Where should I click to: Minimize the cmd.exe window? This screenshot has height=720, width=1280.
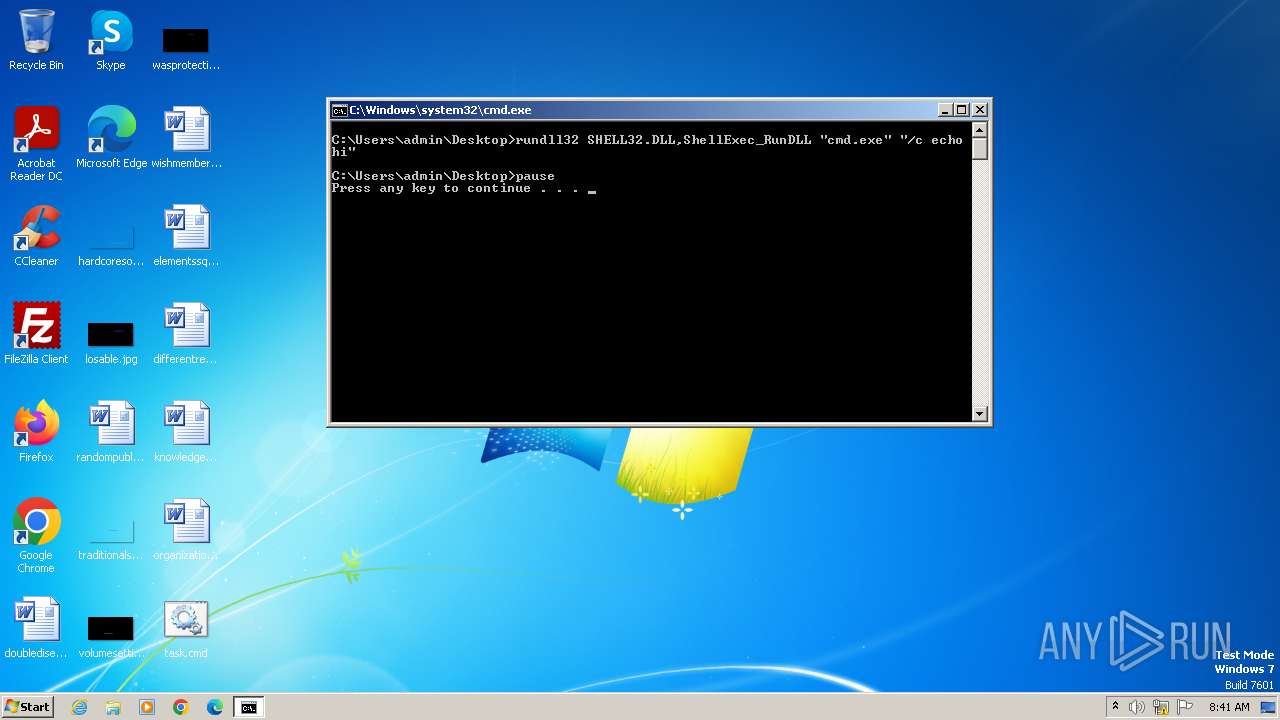[x=945, y=110]
